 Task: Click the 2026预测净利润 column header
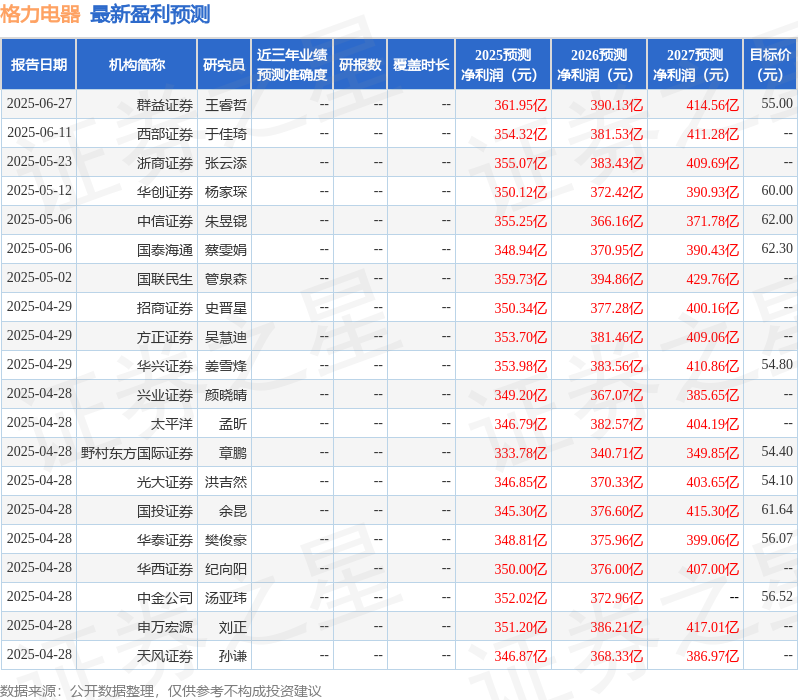coord(599,65)
